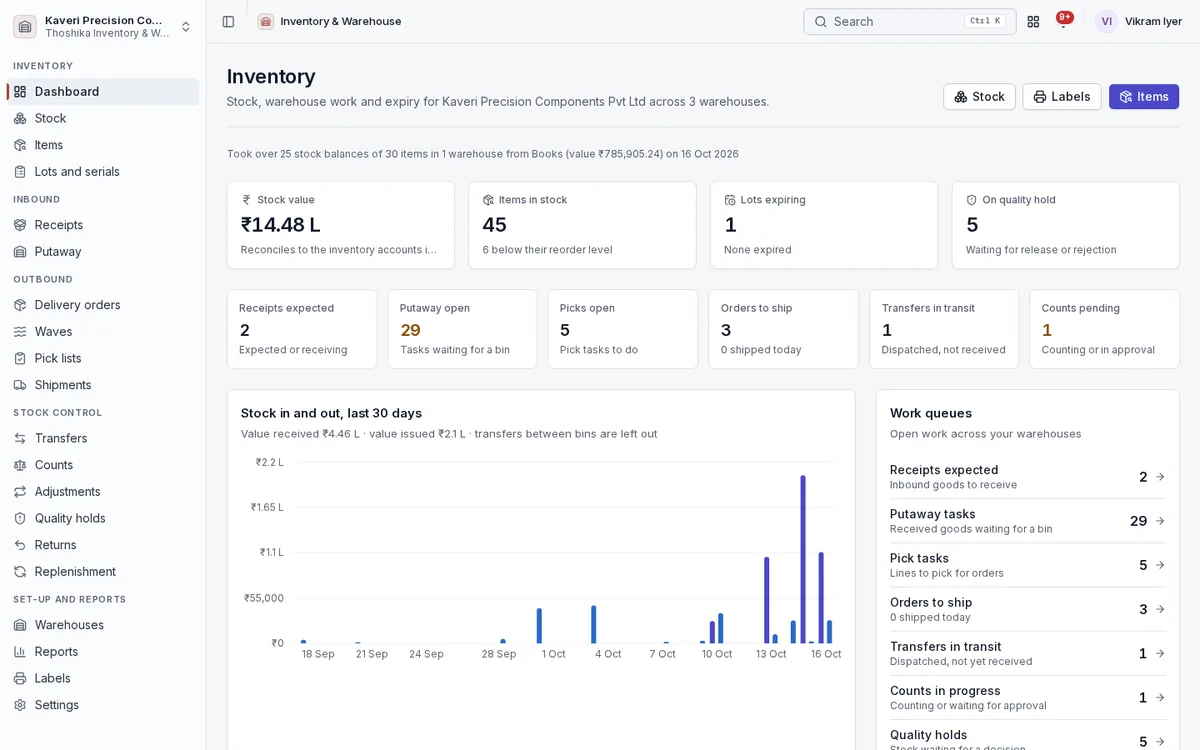Click the Settings gear icon
This screenshot has height=750, width=1200.
[20, 705]
